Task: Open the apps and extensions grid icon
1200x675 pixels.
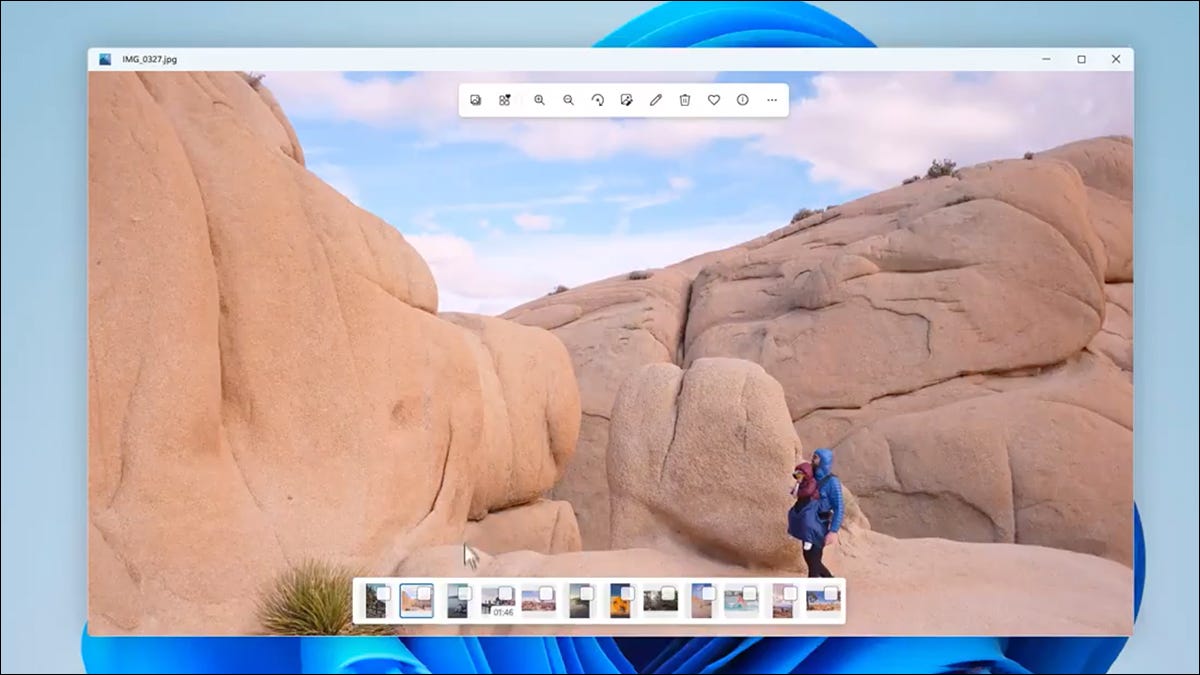Action: 505,100
